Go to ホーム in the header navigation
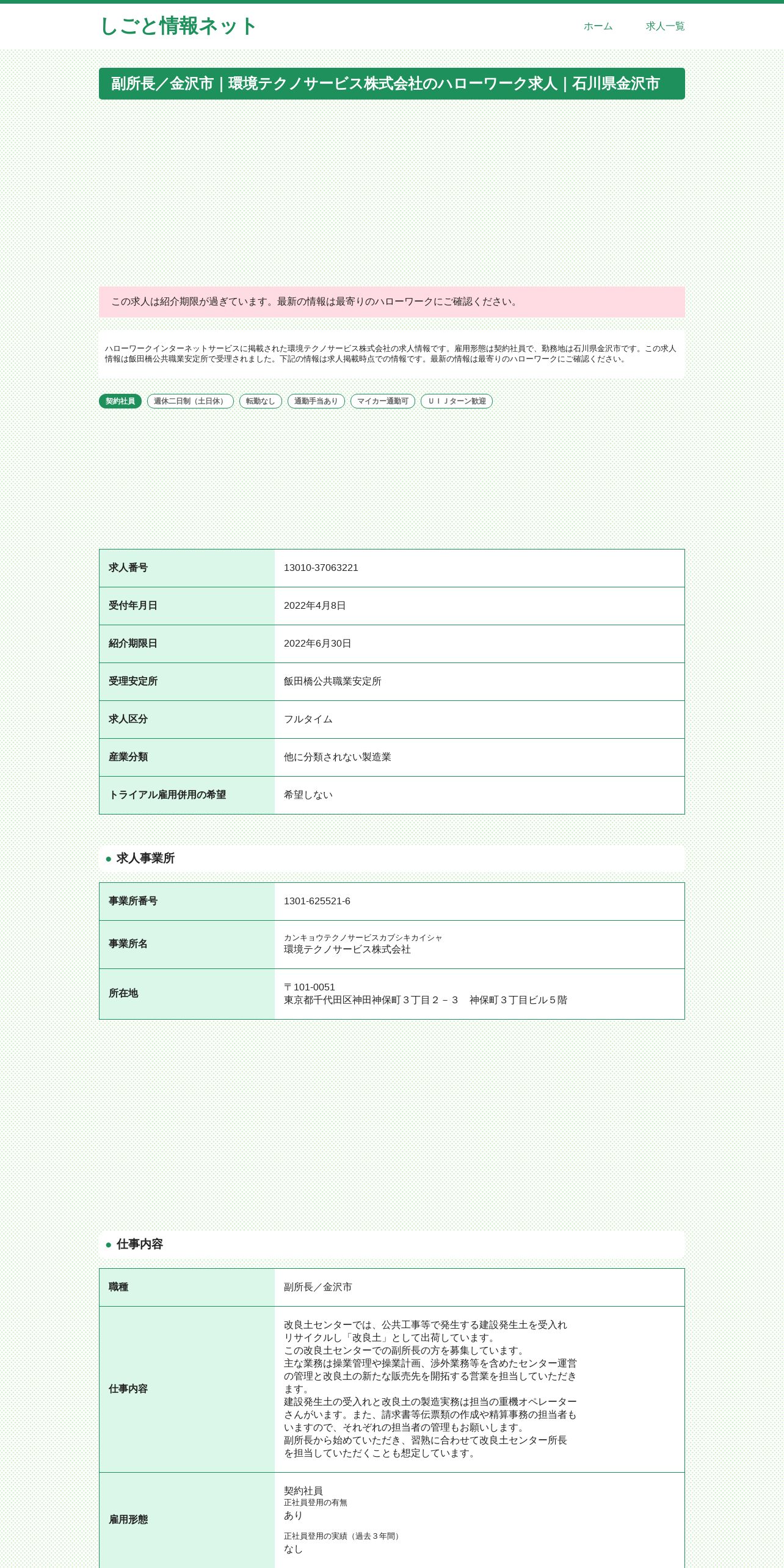Viewport: 784px width, 1568px height. click(598, 26)
